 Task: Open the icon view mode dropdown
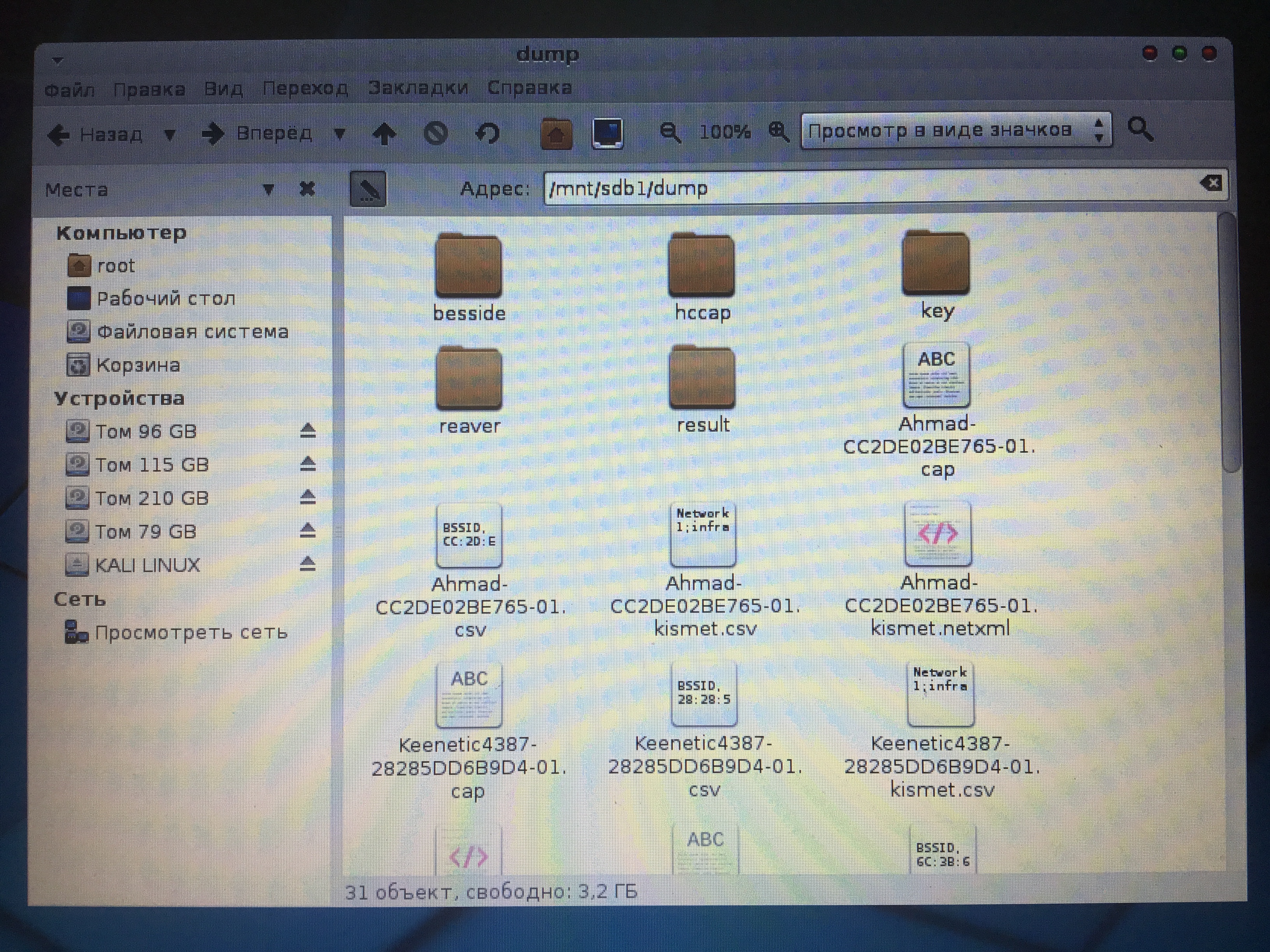pos(956,131)
